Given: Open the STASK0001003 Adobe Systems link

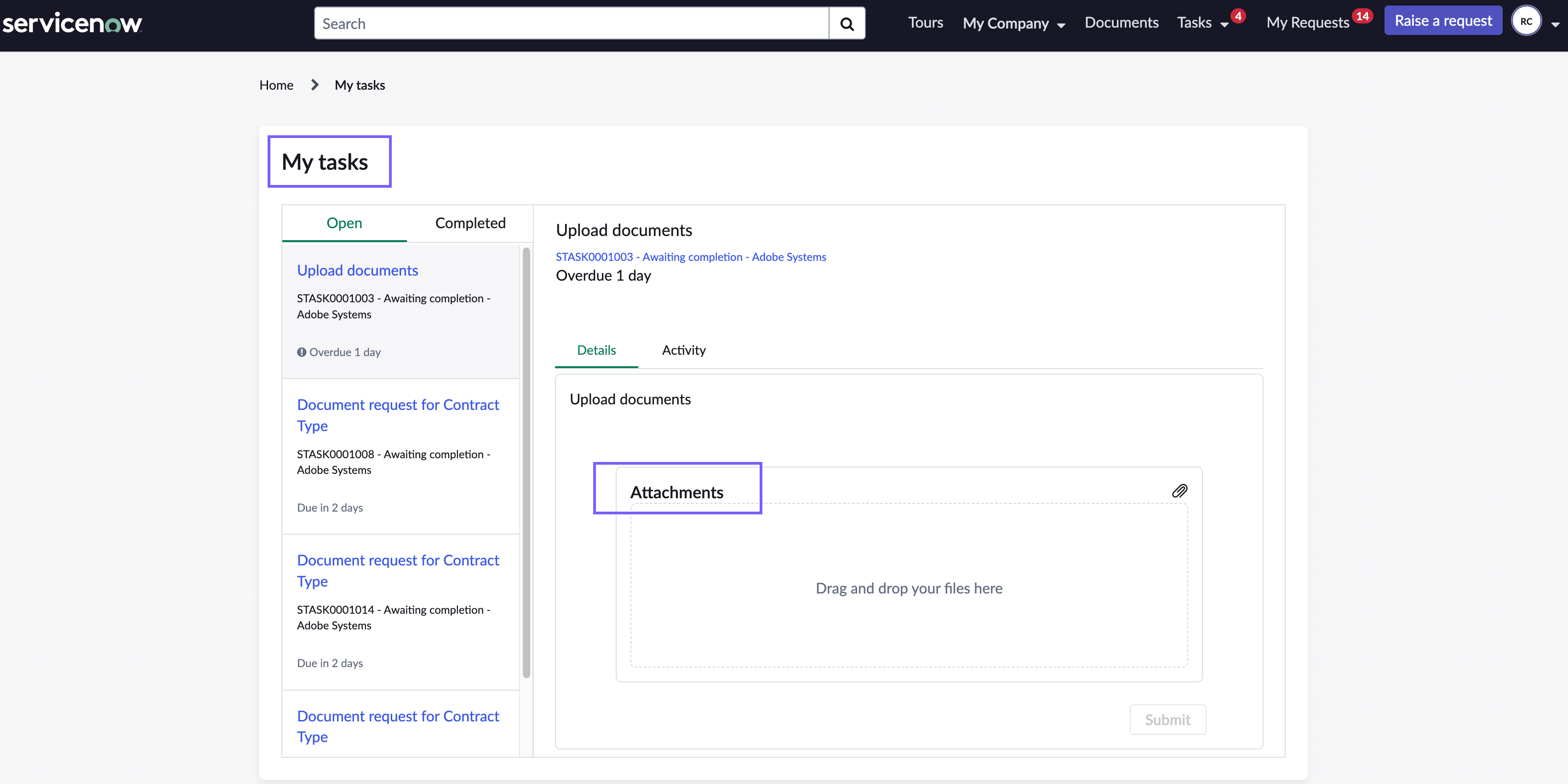Looking at the screenshot, I should coord(691,257).
